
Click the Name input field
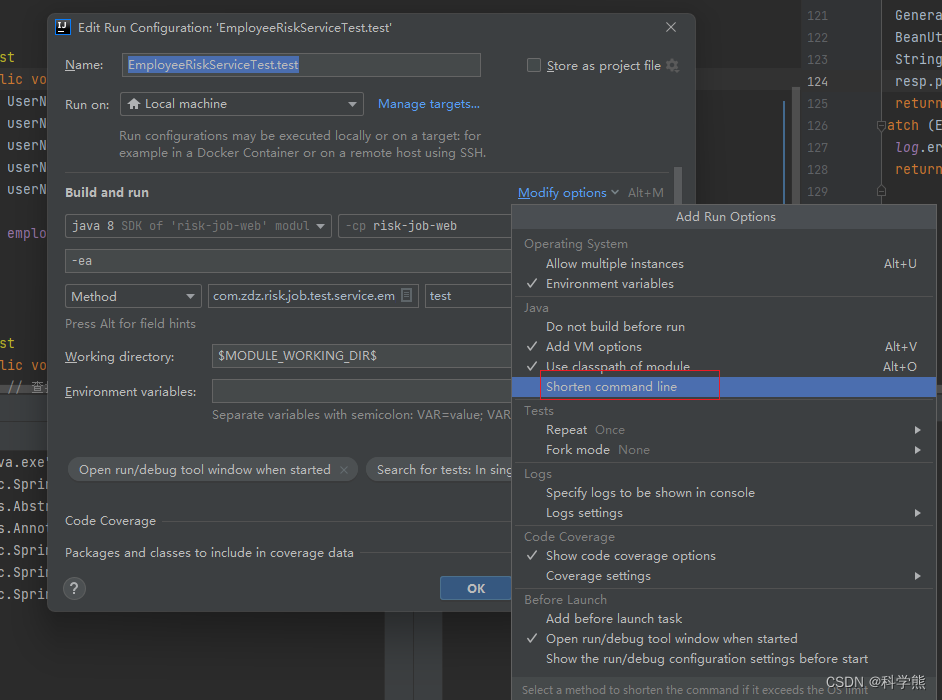point(301,65)
